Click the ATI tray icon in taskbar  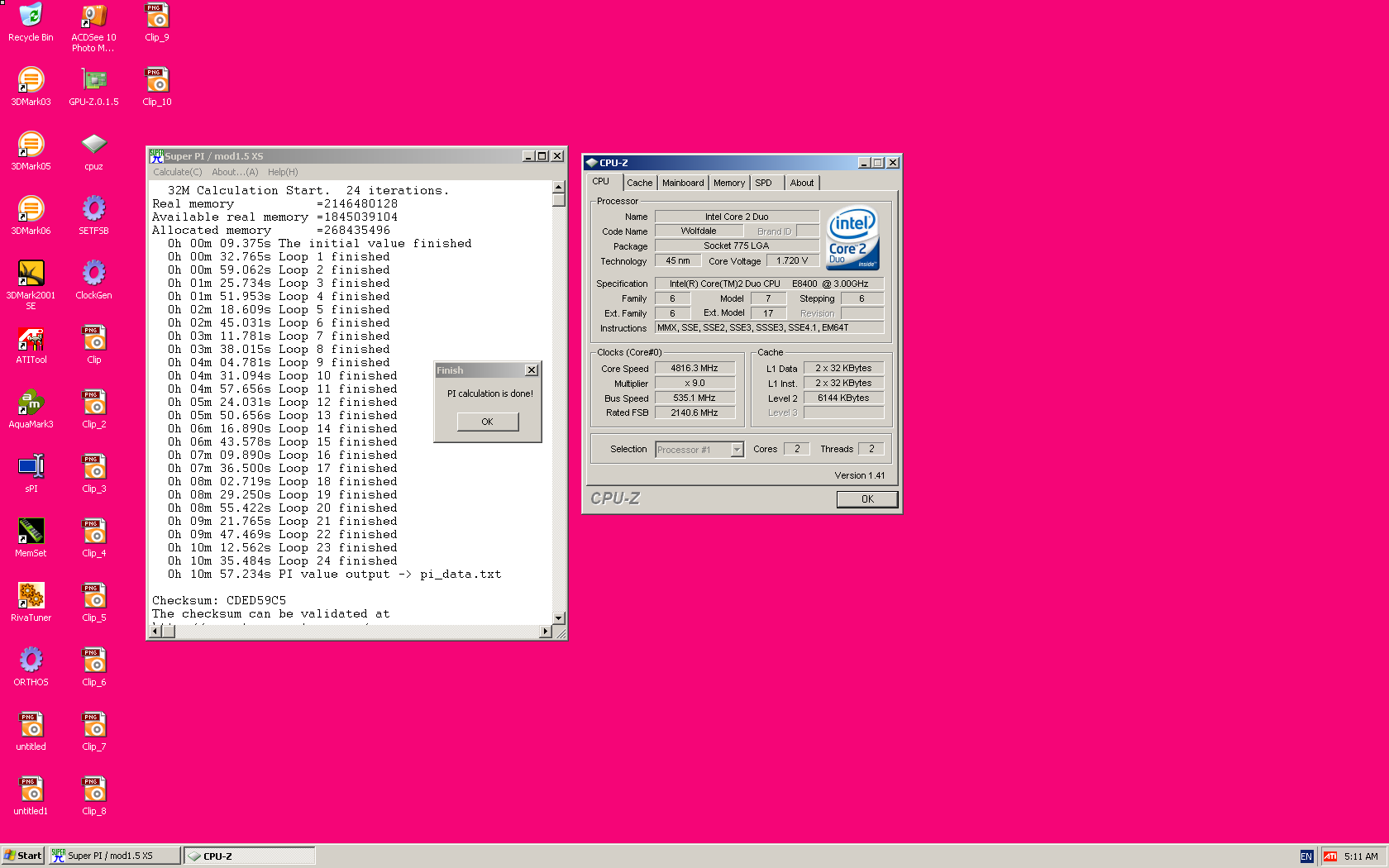point(1330,856)
